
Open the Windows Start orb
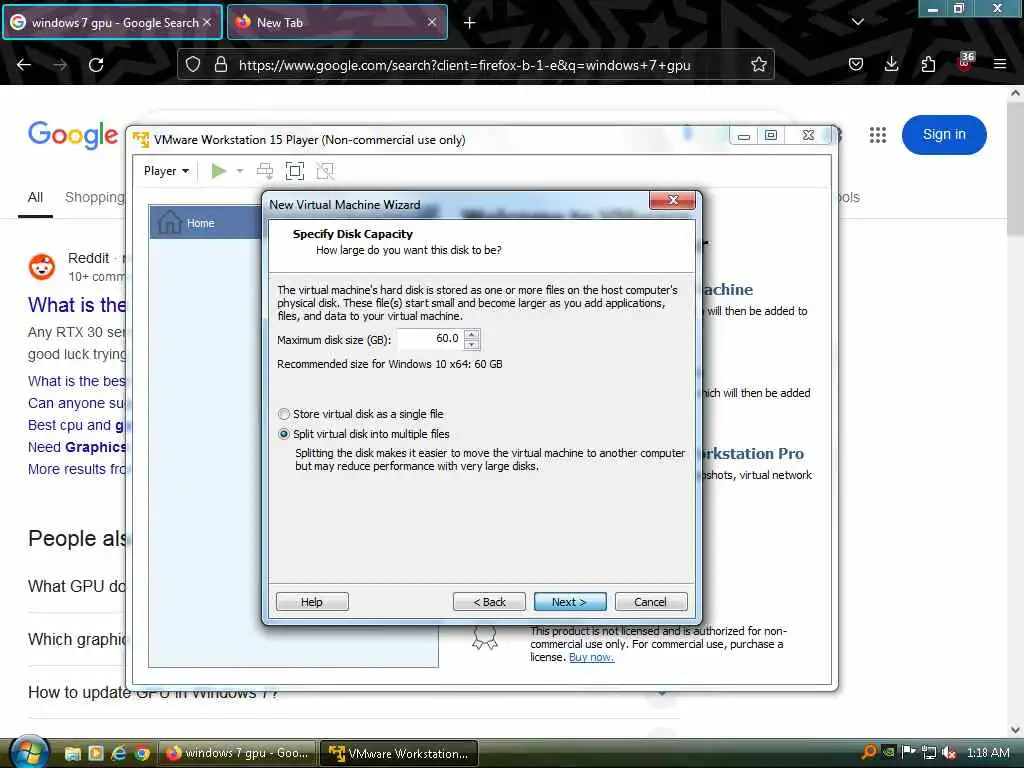29,752
